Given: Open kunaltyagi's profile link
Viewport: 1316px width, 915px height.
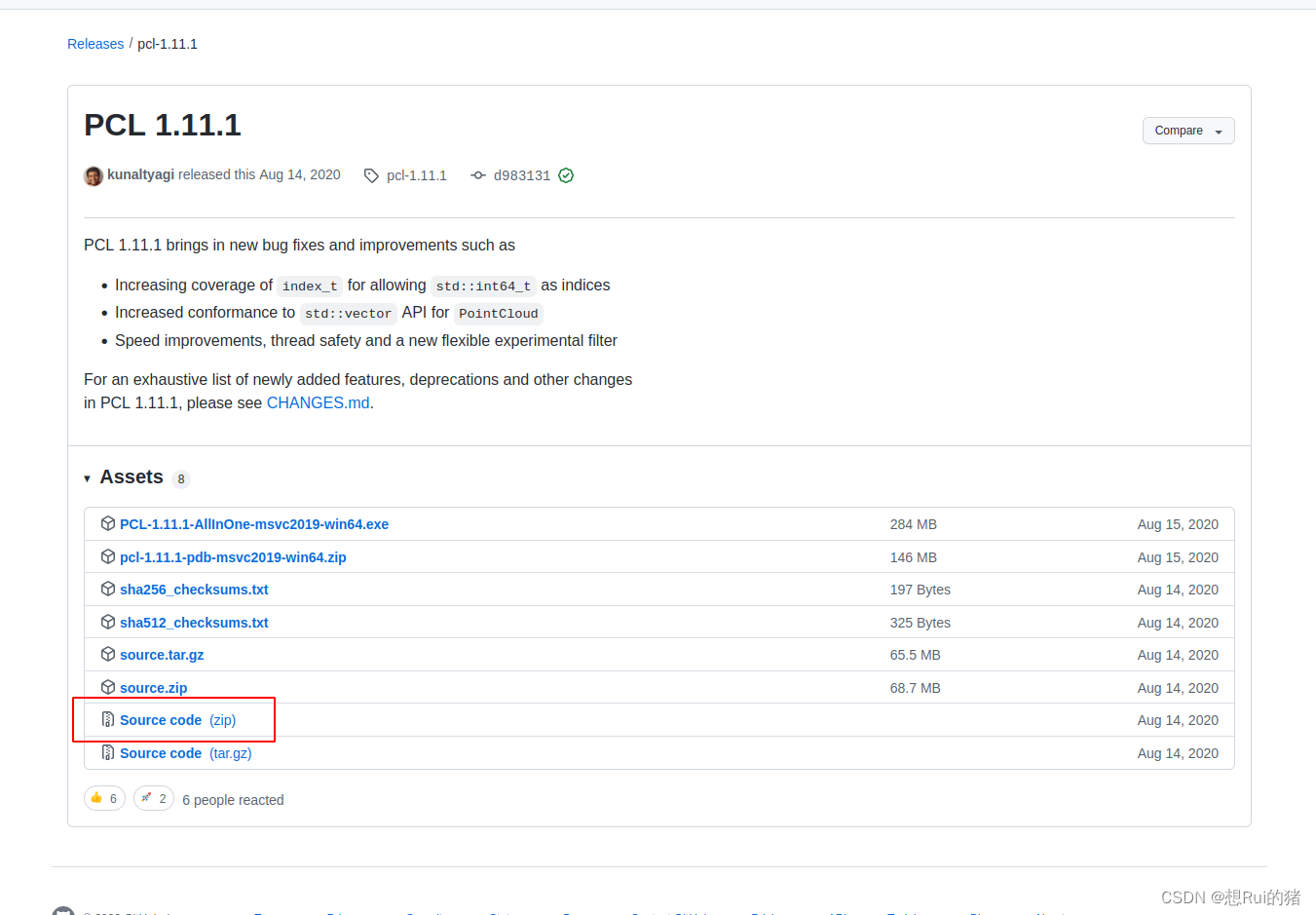Looking at the screenshot, I should click(140, 174).
